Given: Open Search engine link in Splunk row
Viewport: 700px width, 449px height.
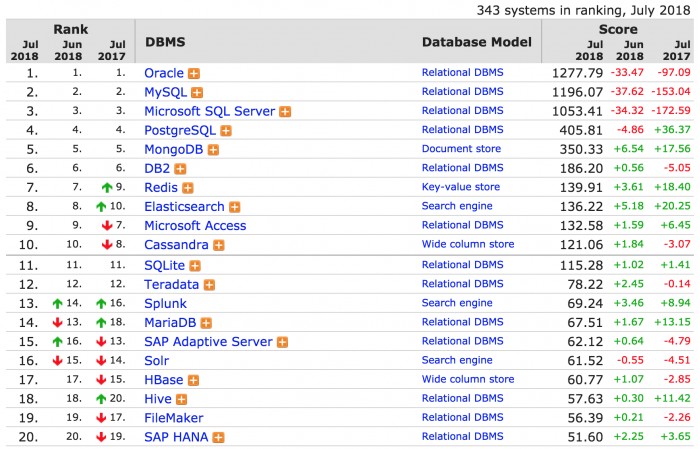Looking at the screenshot, I should click(457, 303).
